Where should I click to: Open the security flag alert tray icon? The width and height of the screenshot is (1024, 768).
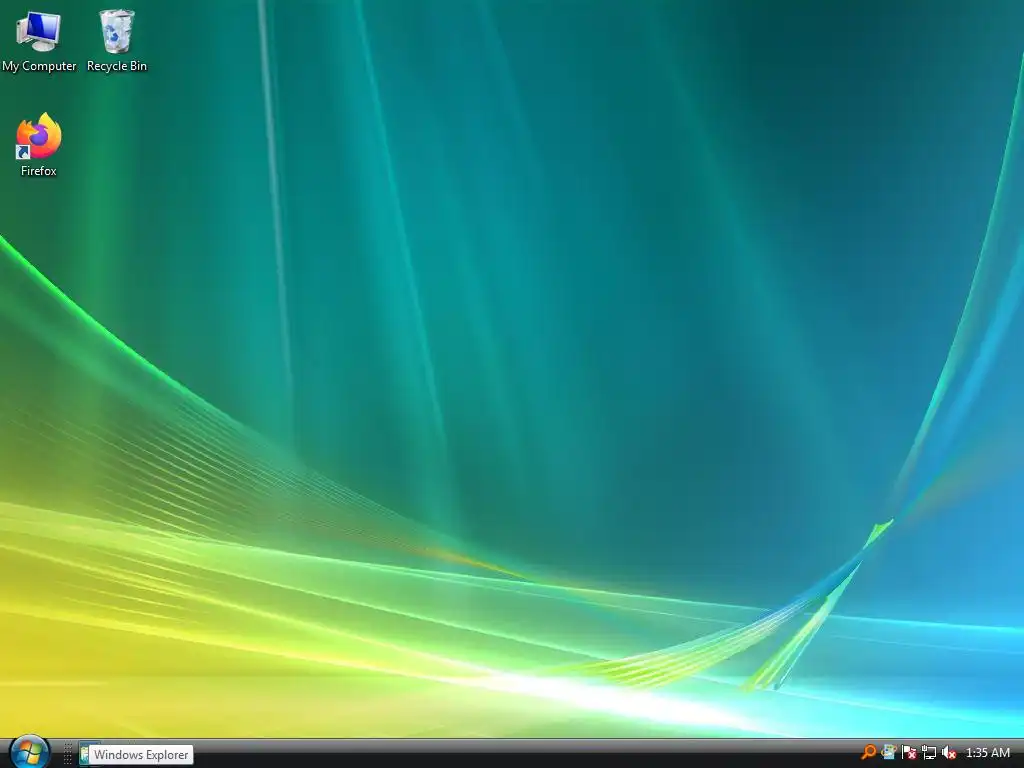pyautogui.click(x=908, y=752)
